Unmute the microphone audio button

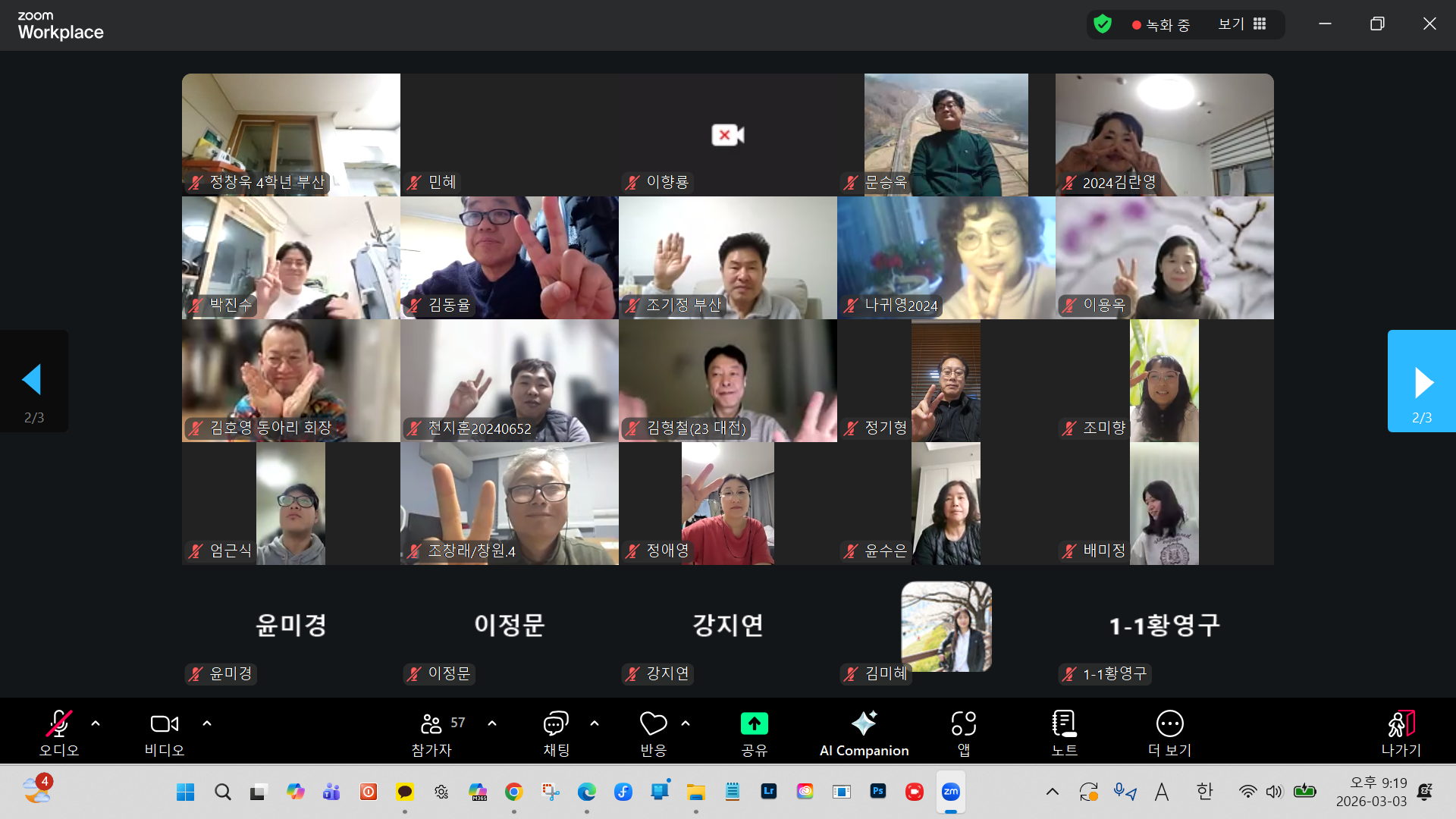click(59, 723)
